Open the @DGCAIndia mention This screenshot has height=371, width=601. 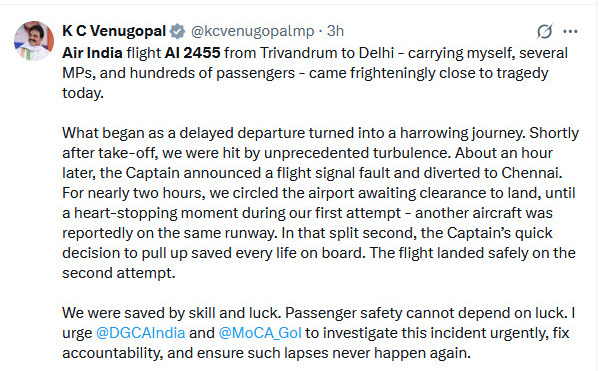coord(141,333)
